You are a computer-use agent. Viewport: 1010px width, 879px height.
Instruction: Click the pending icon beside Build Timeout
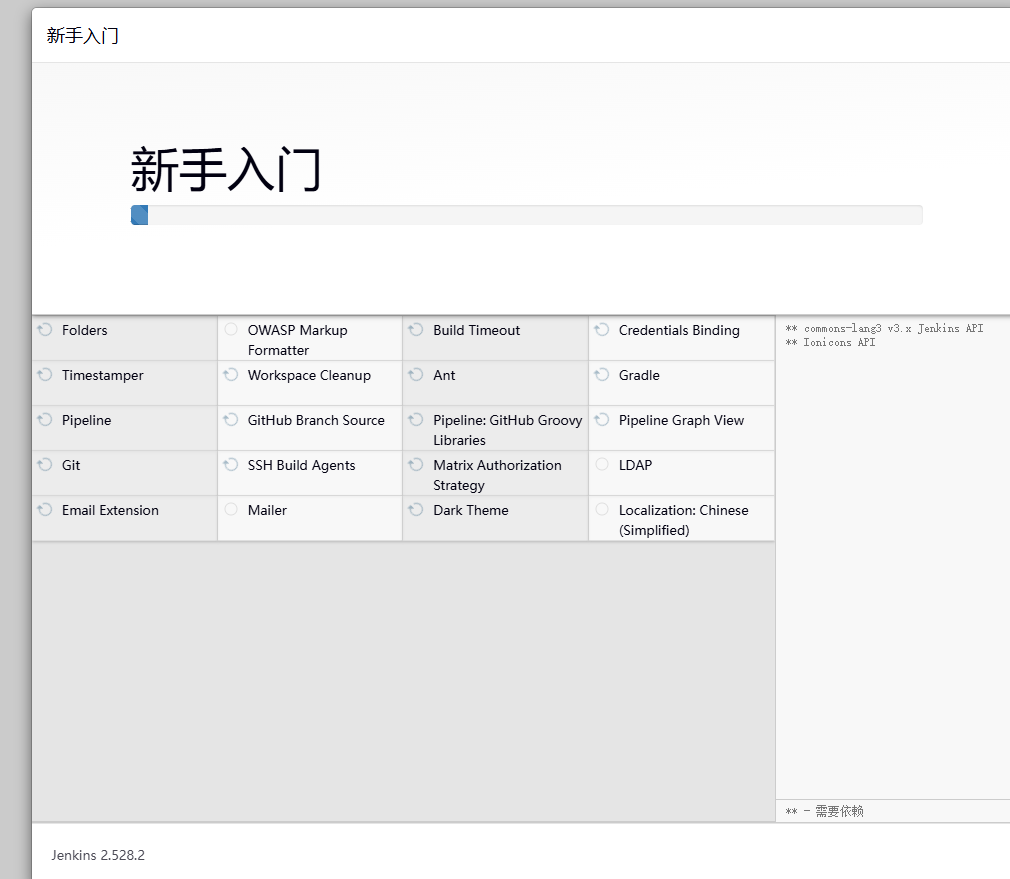coord(416,330)
